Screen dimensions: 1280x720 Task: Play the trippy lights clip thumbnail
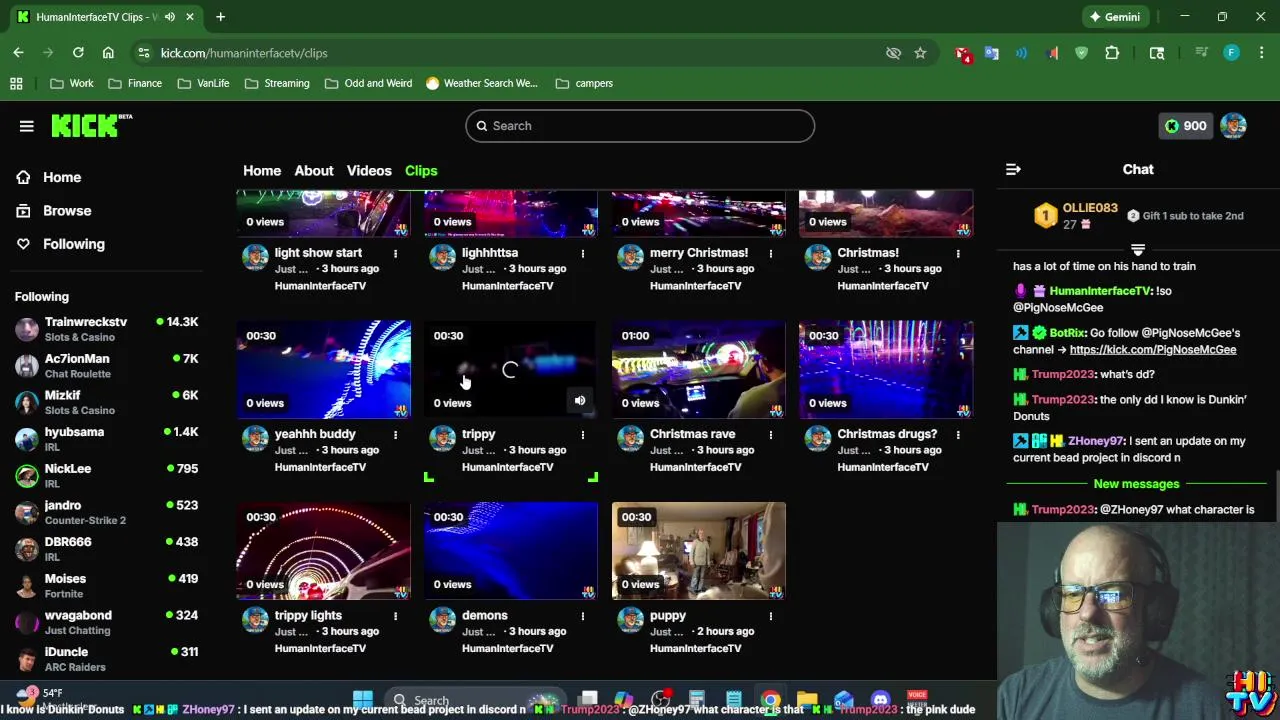(x=323, y=550)
